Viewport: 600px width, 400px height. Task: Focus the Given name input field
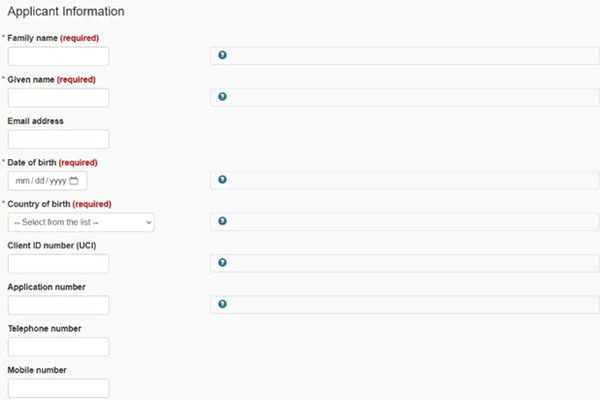point(58,98)
